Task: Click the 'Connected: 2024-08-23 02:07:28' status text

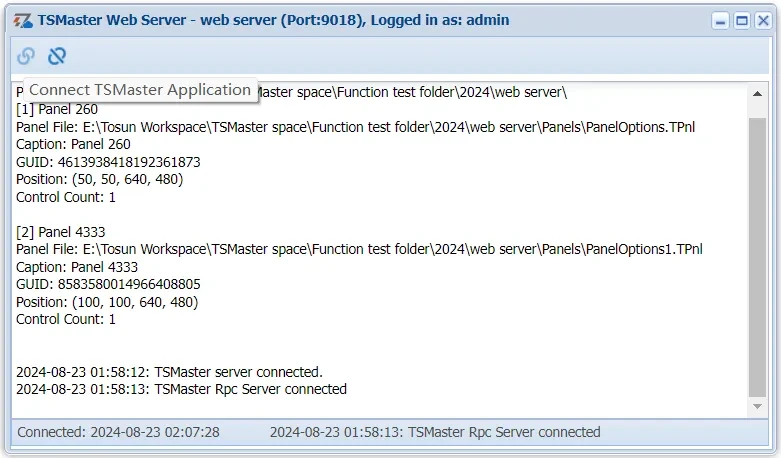Action: pyautogui.click(x=118, y=432)
